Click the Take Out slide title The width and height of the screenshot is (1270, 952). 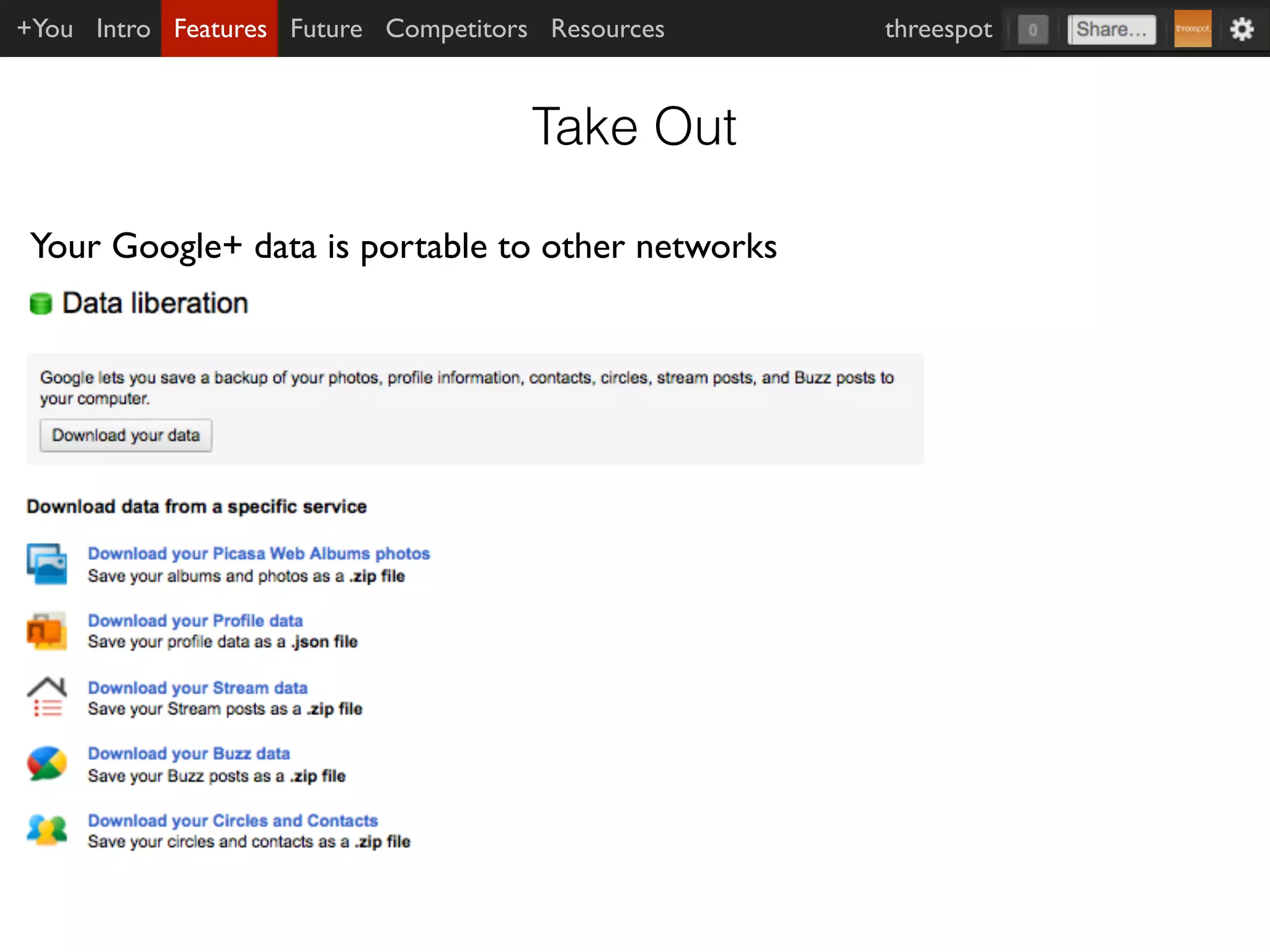(634, 126)
